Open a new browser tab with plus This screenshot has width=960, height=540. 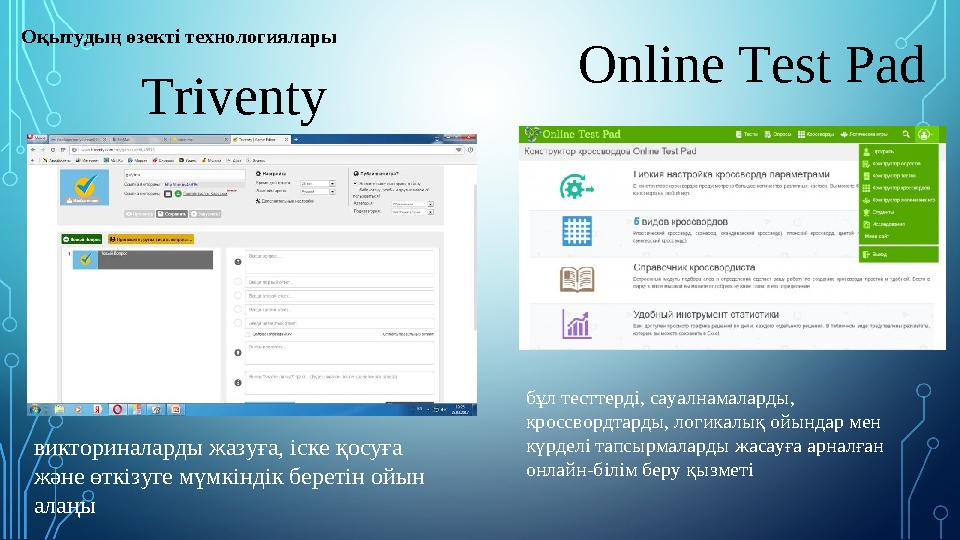(x=296, y=140)
